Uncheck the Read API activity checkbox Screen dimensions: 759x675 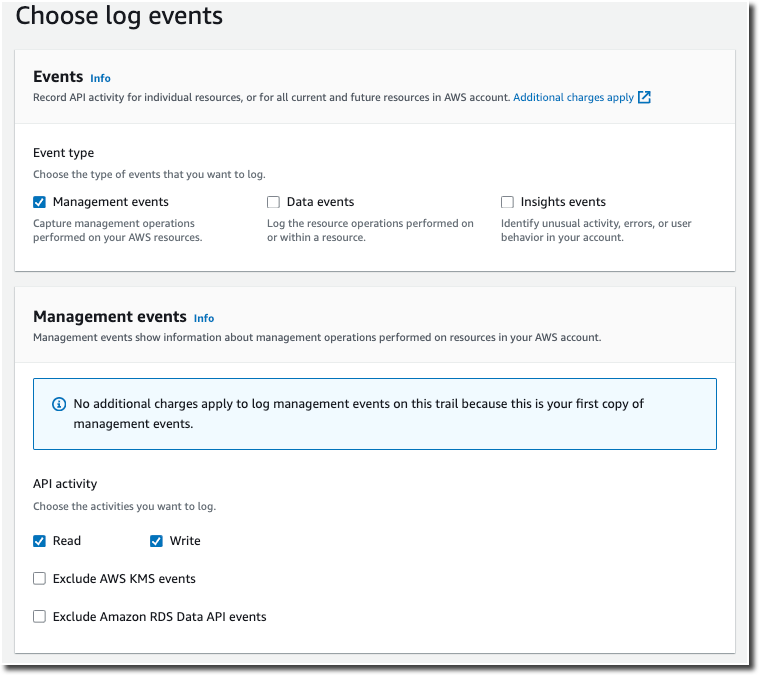[40, 541]
